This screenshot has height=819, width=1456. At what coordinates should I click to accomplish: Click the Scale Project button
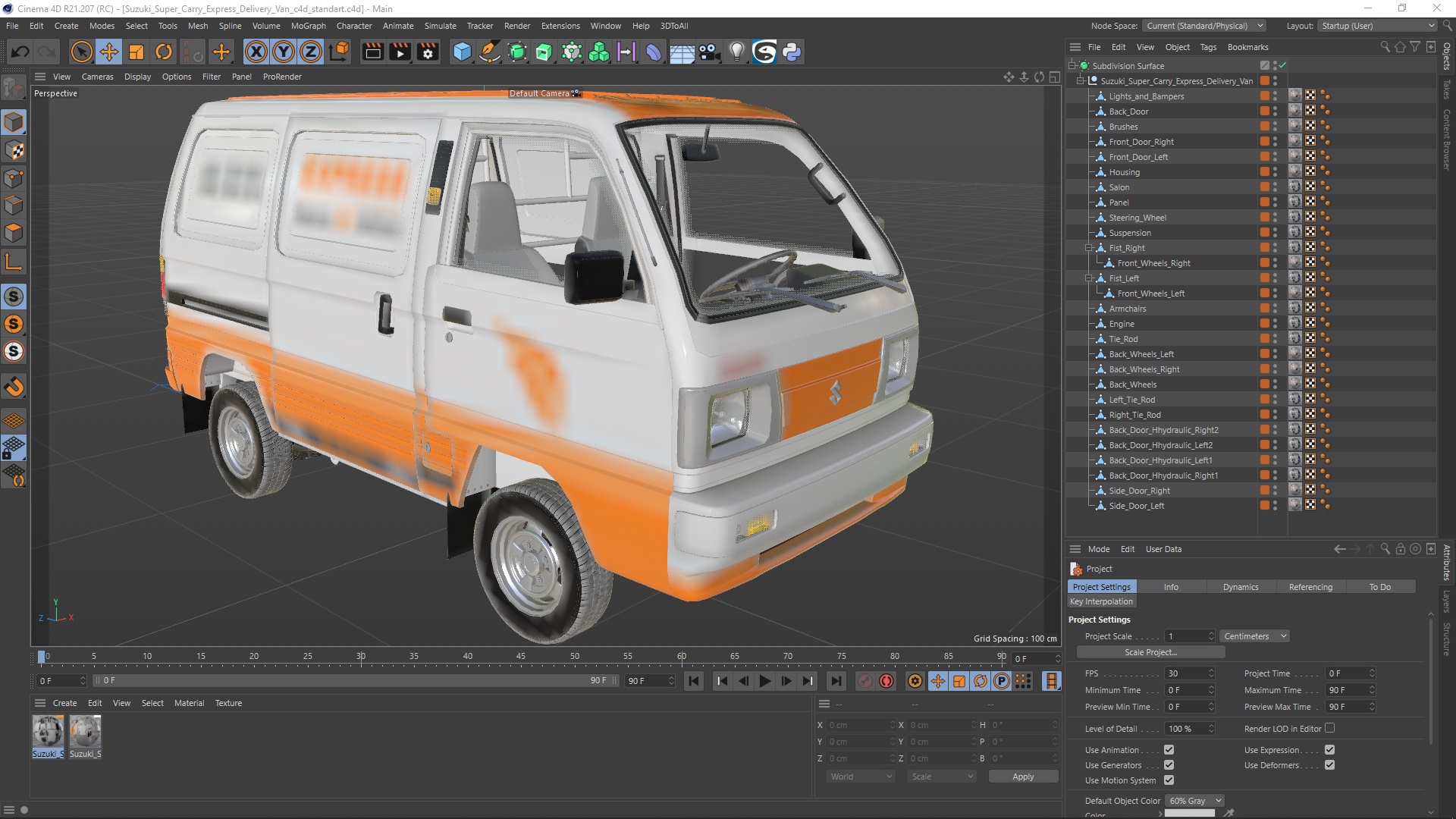point(1150,652)
